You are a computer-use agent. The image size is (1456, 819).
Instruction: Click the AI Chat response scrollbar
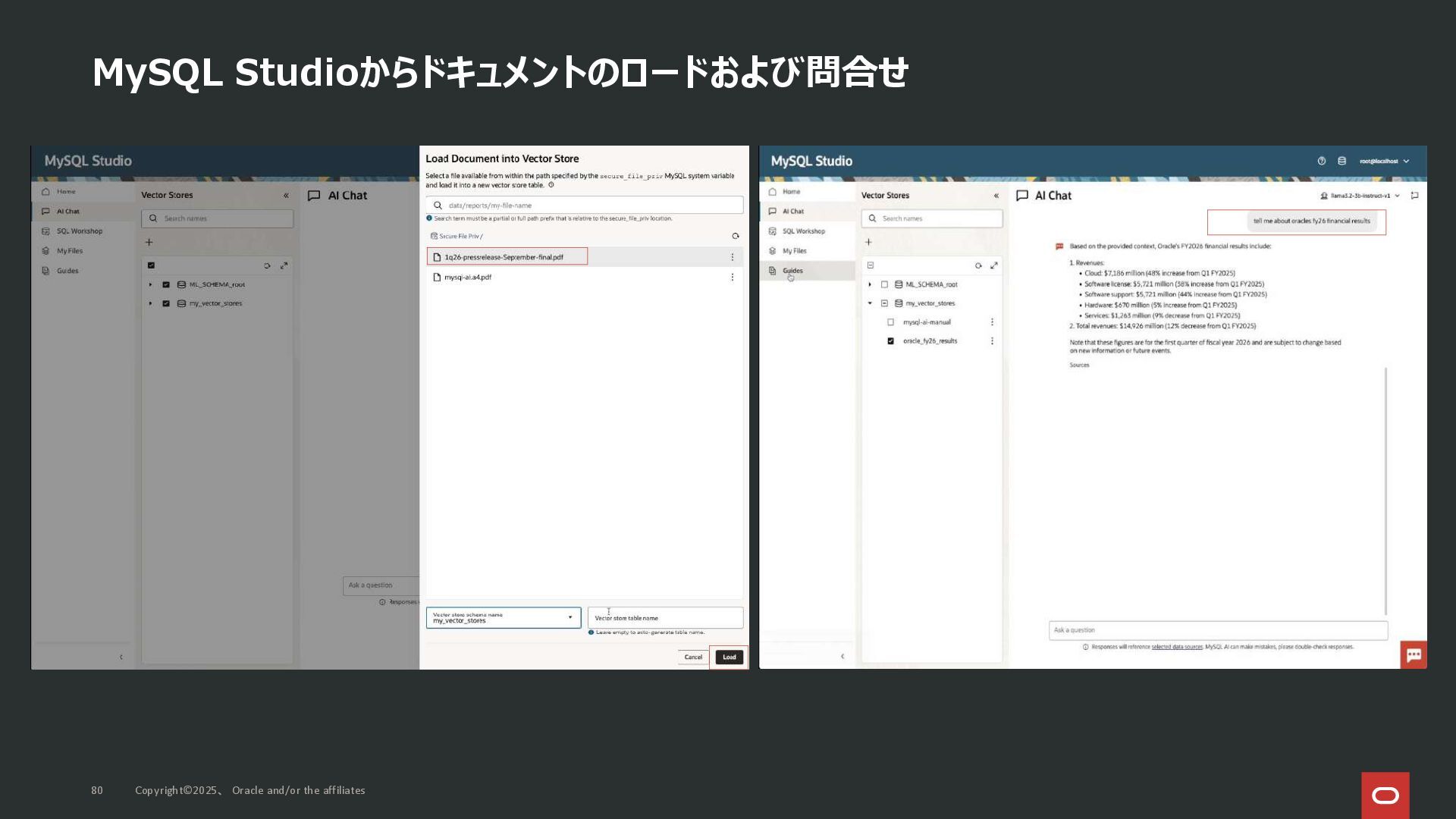tap(1385, 490)
